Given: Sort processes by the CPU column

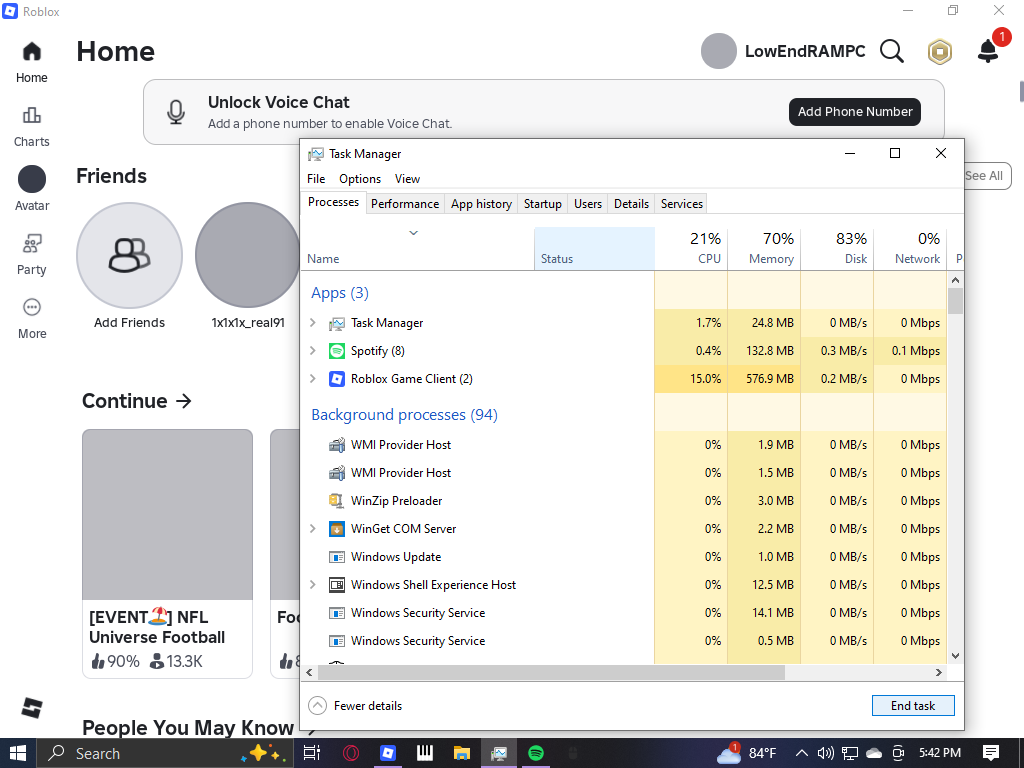Looking at the screenshot, I should [x=691, y=248].
